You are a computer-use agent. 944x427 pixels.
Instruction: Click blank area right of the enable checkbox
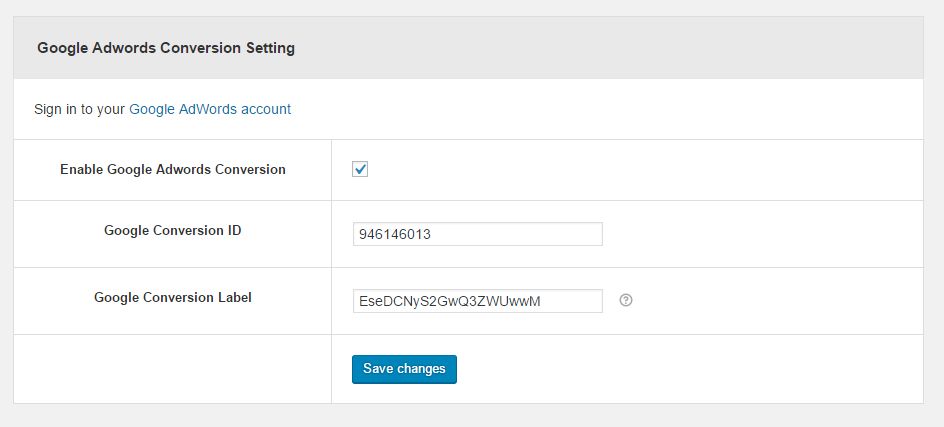(640, 169)
